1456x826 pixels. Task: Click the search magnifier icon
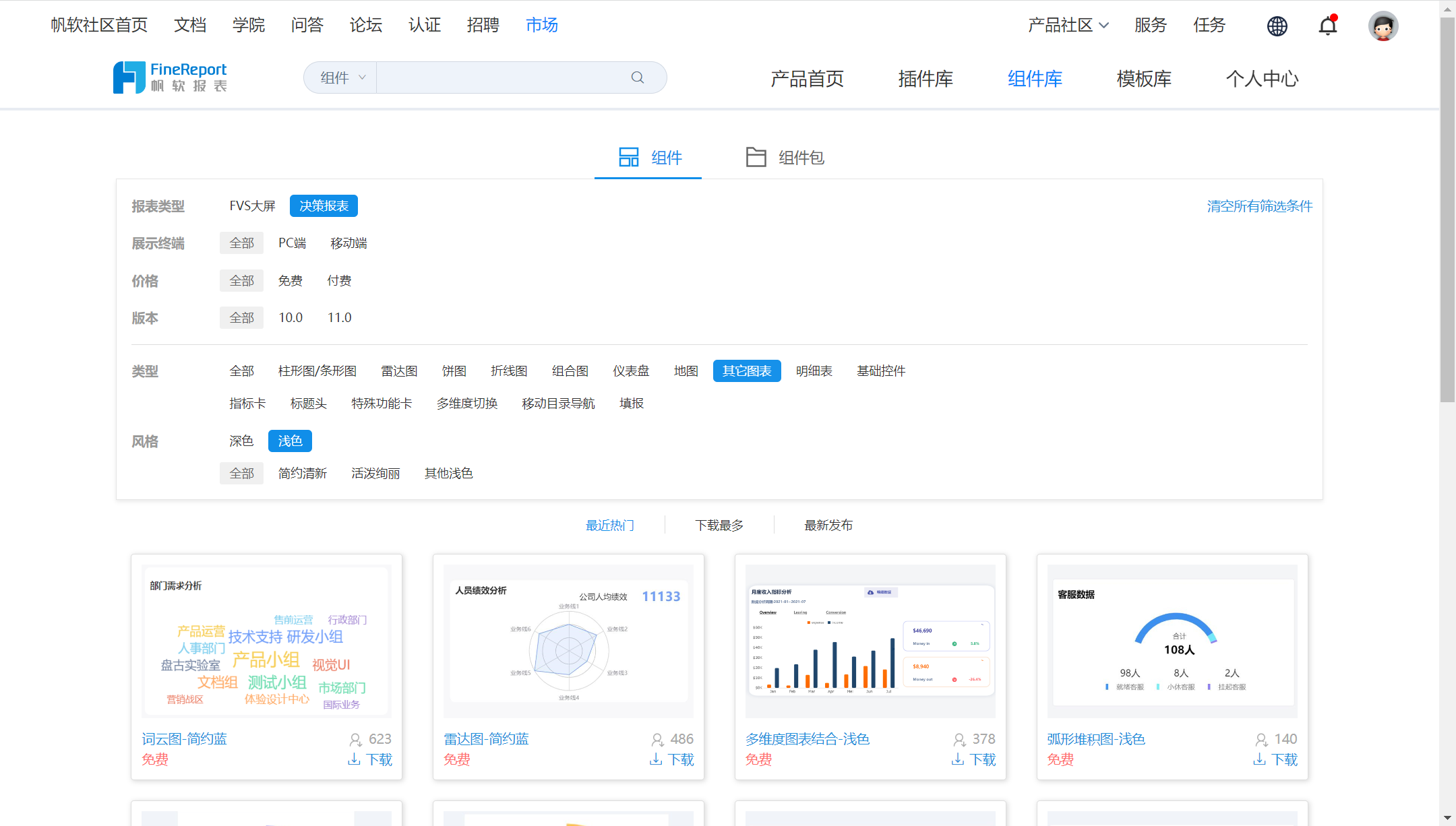click(637, 77)
